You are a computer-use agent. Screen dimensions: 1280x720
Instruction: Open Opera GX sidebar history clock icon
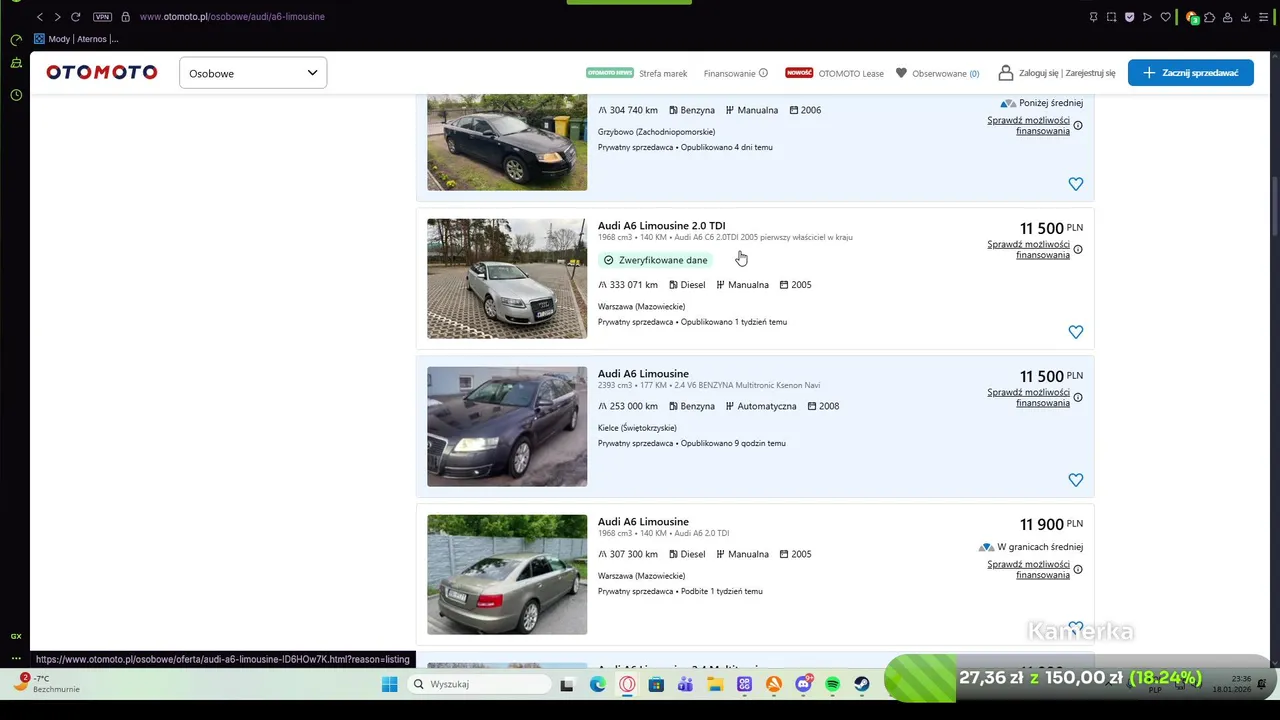[16, 95]
